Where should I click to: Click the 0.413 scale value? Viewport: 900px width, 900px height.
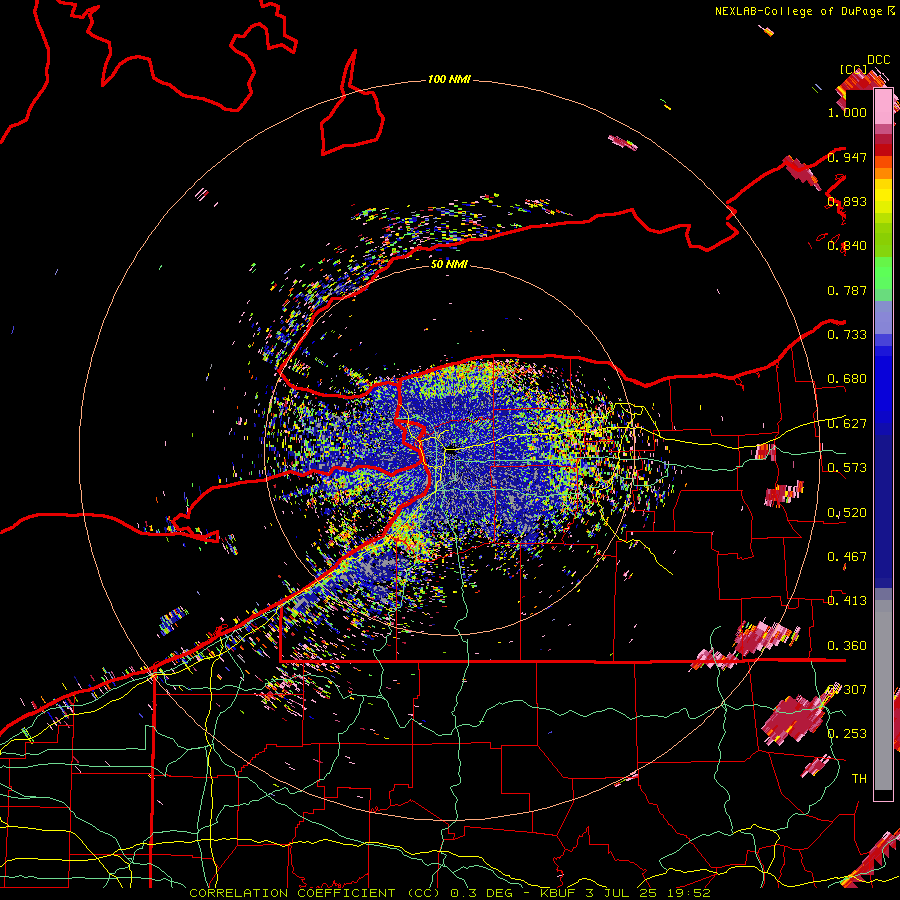847,601
